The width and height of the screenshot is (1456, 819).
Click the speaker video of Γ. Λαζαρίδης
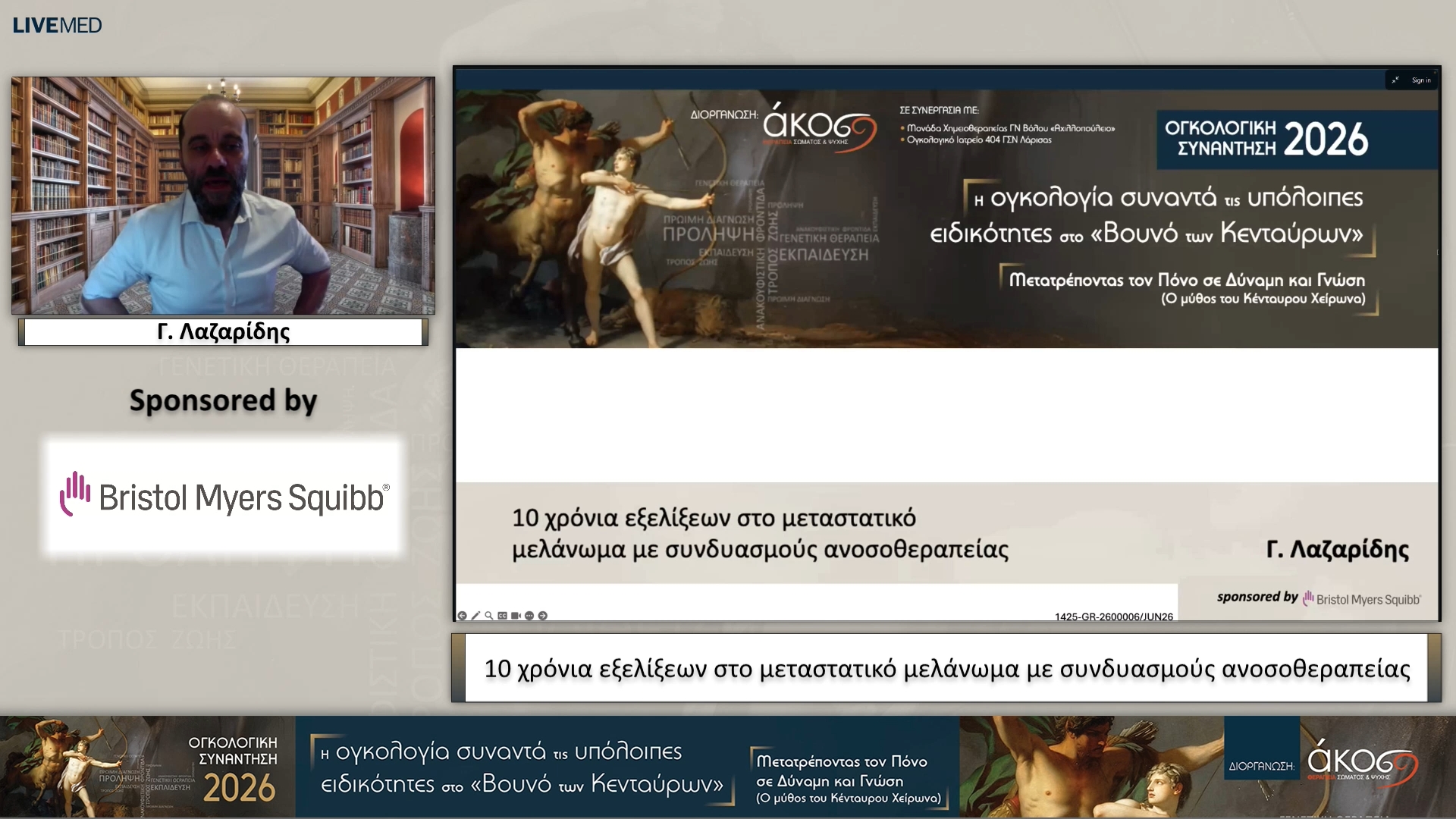pos(223,196)
